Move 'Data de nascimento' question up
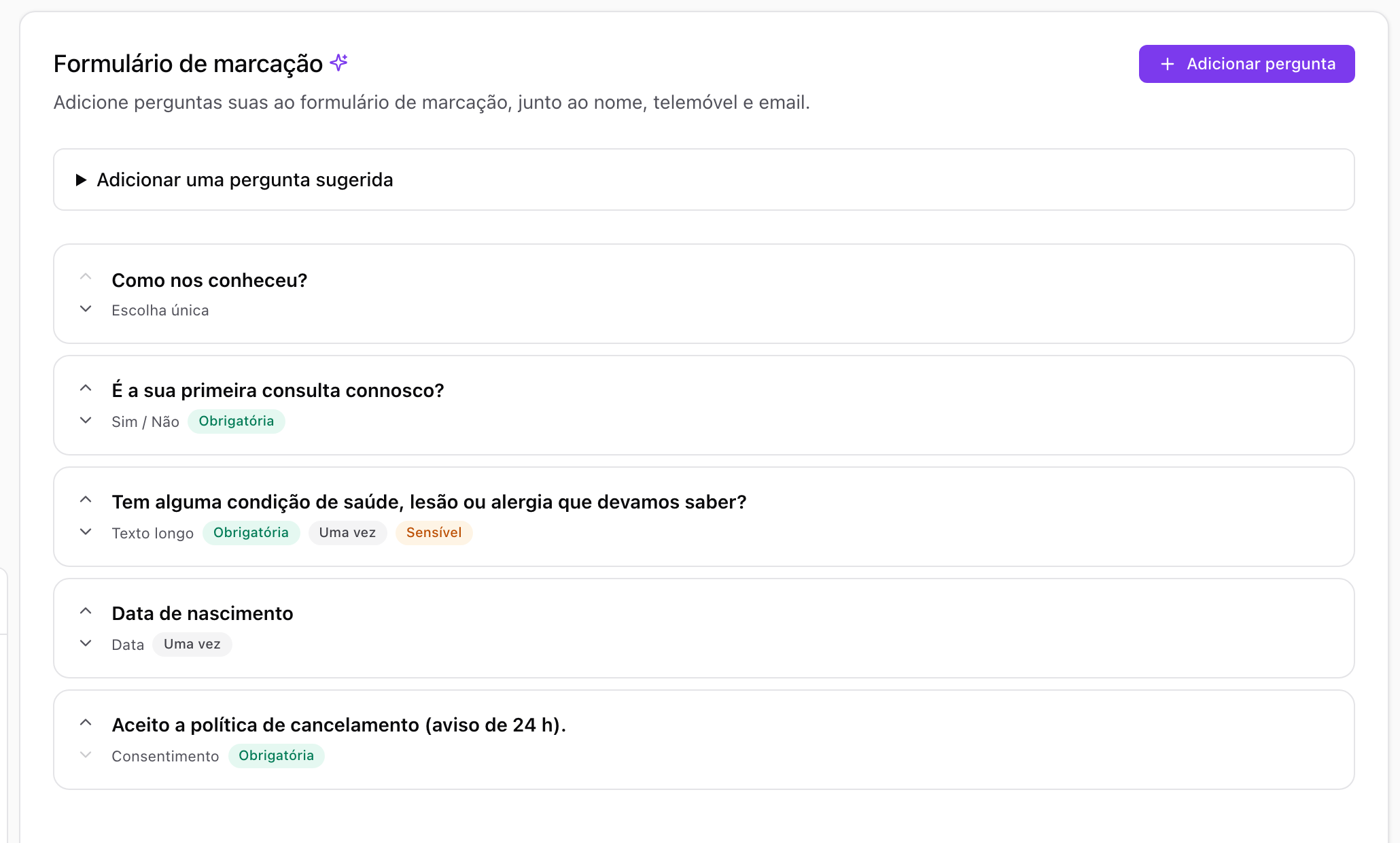The height and width of the screenshot is (843, 1400). (x=86, y=611)
